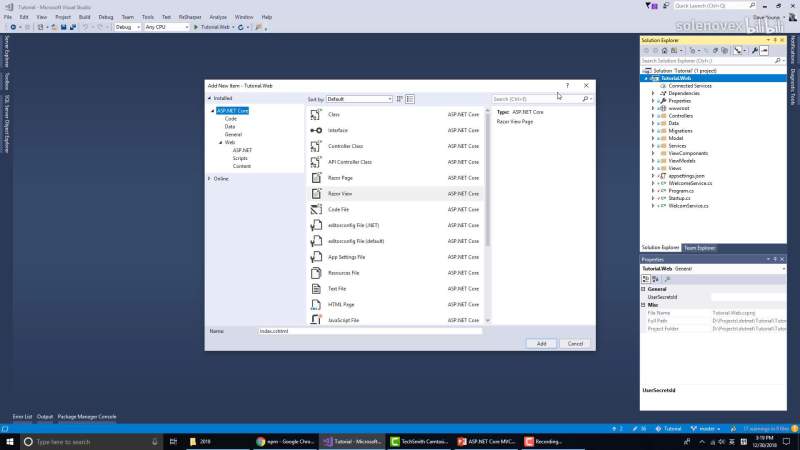Expand the Views folder in Solution Explorer
The image size is (800, 450).
pyautogui.click(x=653, y=168)
